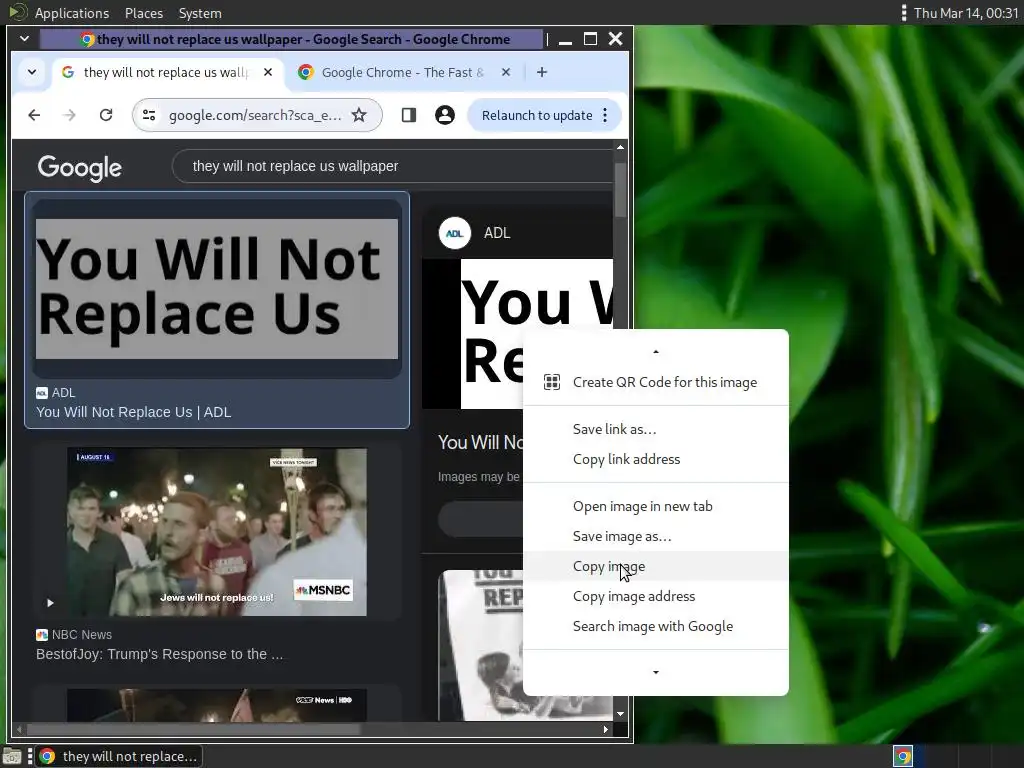Select the You Will Not Replace Us thumbnail

click(x=217, y=289)
